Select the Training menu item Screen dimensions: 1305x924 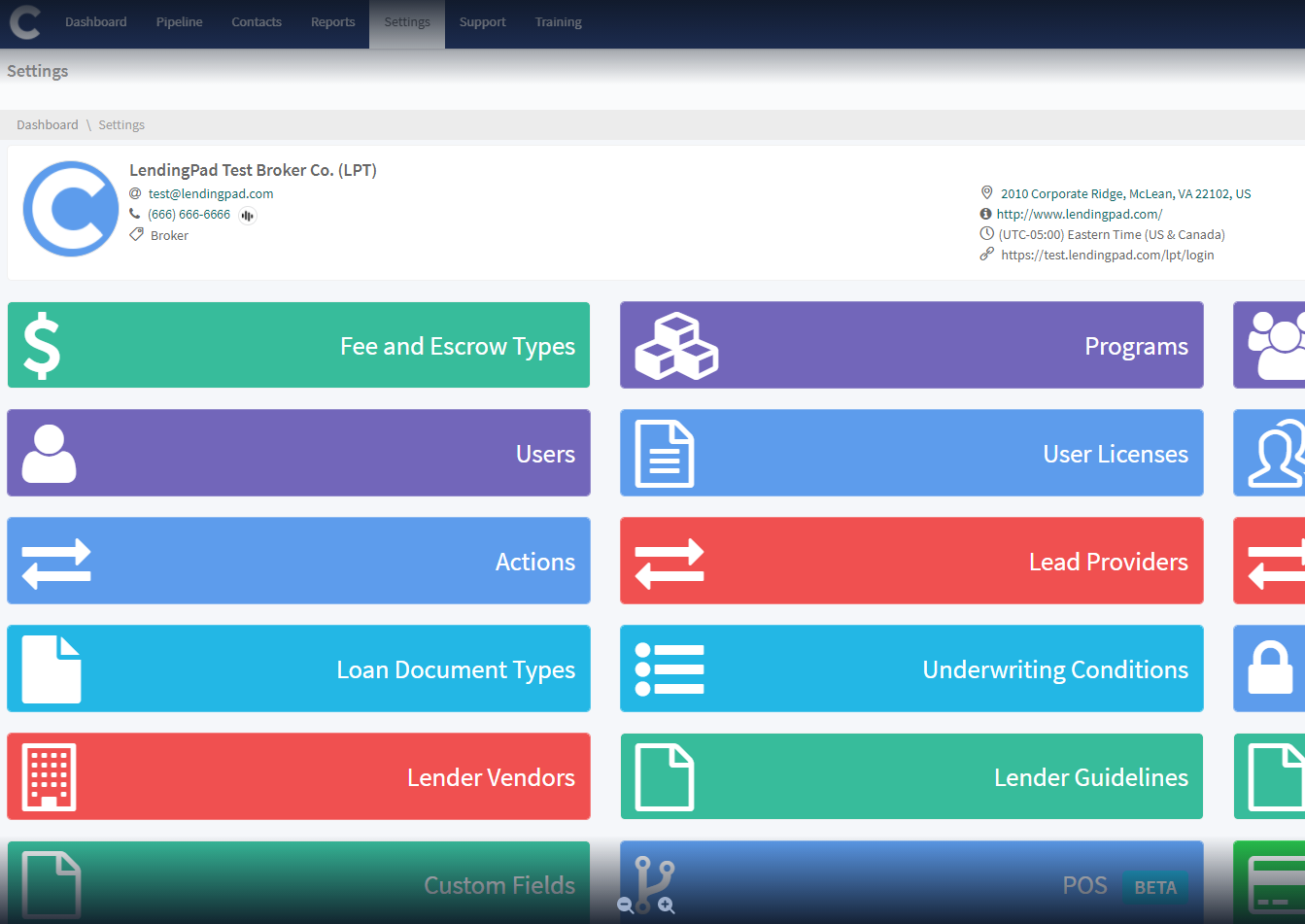pyautogui.click(x=558, y=22)
